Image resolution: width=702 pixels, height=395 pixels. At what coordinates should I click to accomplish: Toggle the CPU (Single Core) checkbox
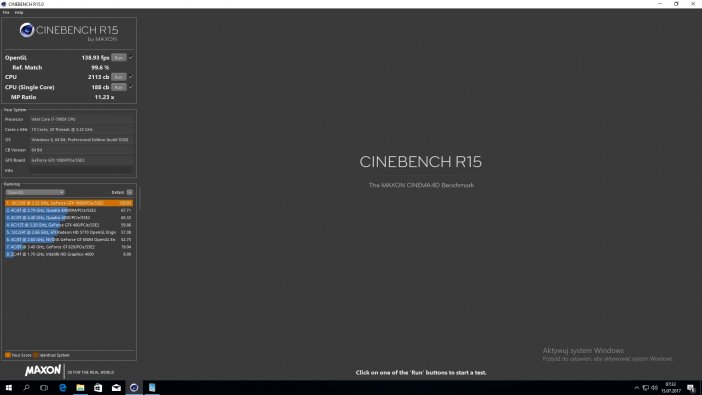click(x=131, y=87)
